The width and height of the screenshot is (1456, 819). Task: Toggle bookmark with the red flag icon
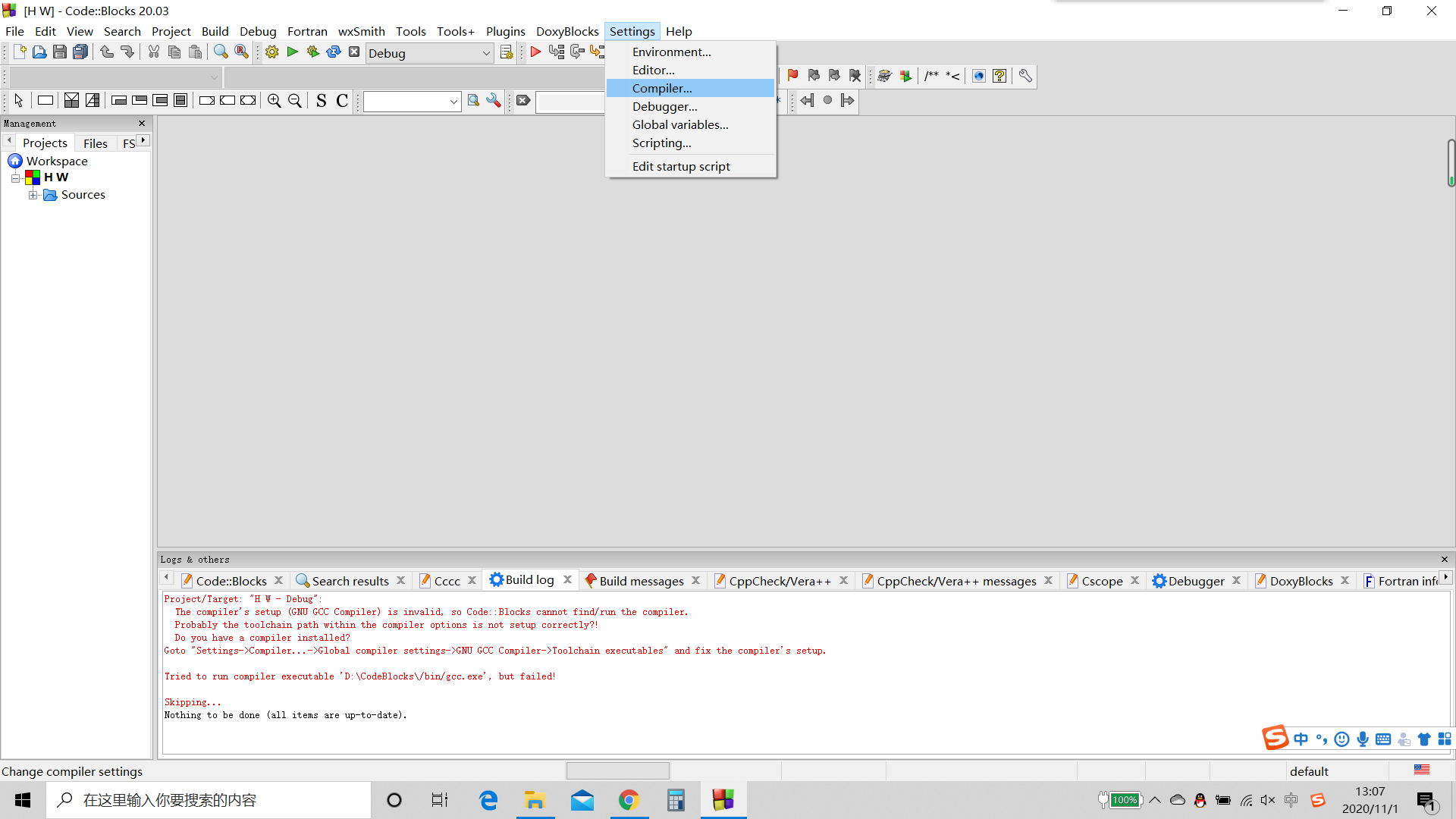(792, 76)
